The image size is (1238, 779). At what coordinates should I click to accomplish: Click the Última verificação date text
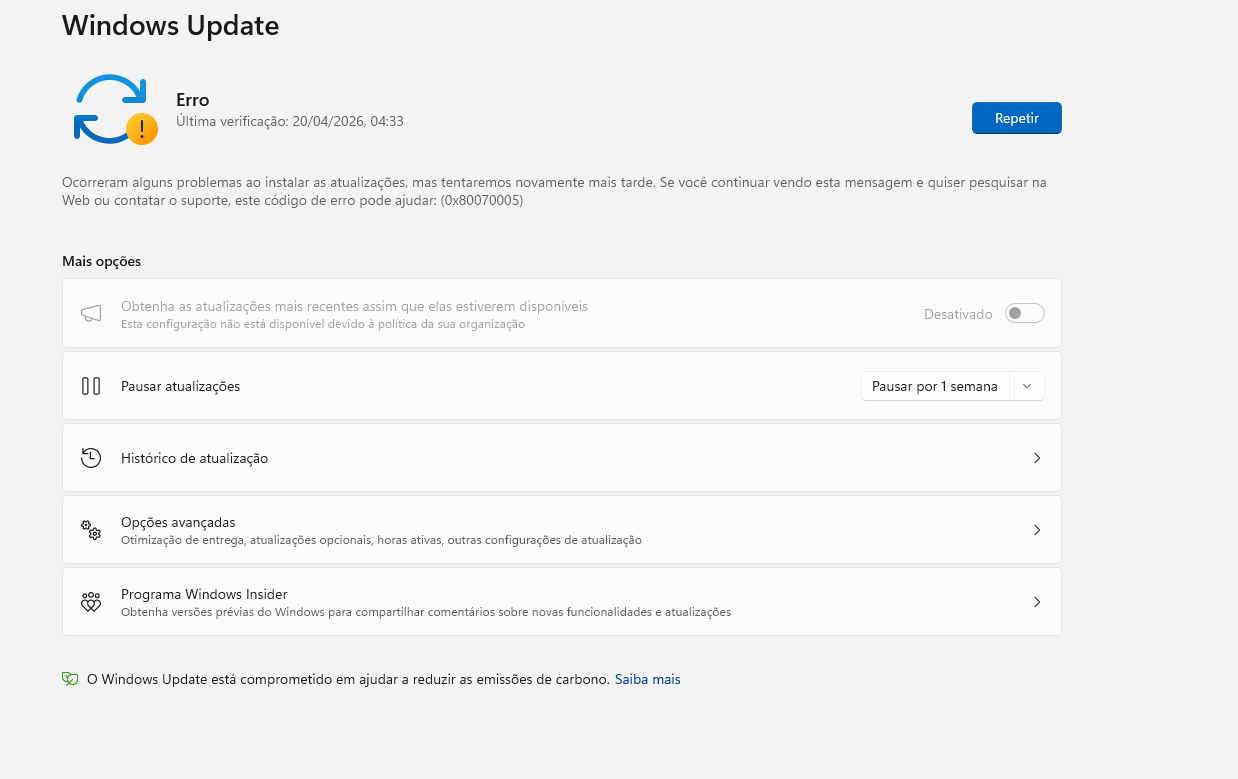click(290, 122)
